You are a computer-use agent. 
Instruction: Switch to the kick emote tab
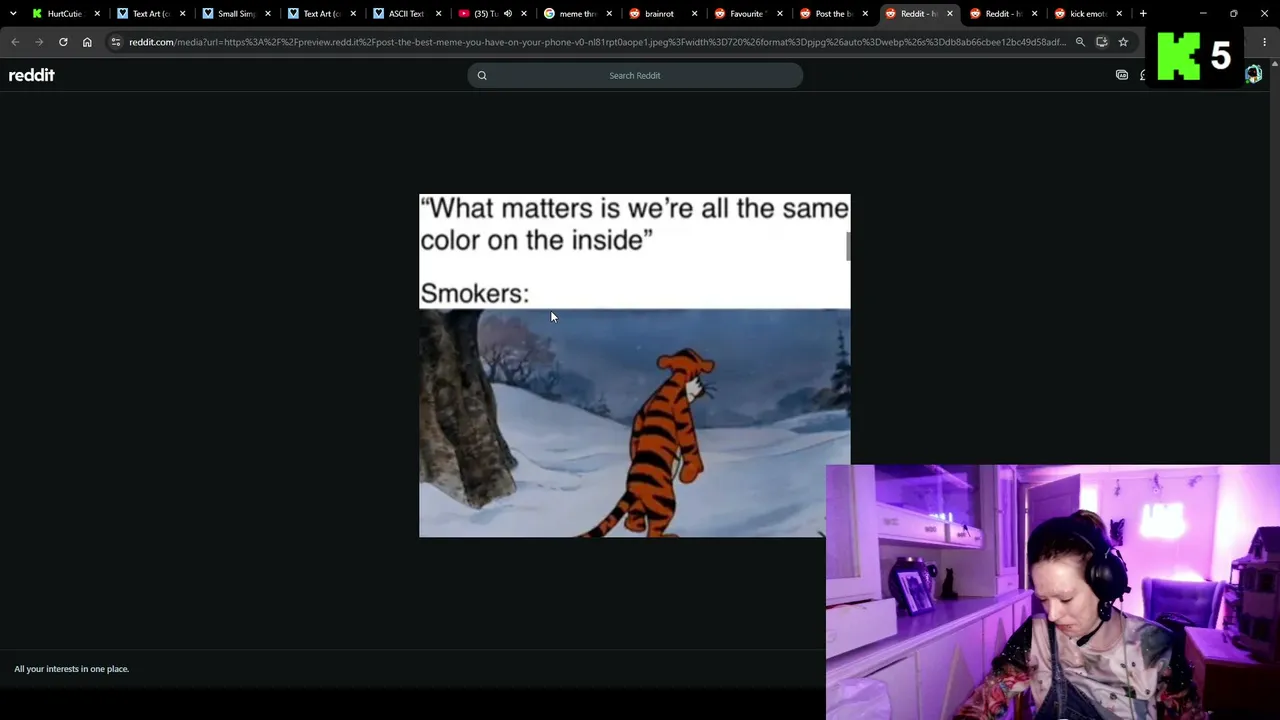pyautogui.click(x=1088, y=14)
